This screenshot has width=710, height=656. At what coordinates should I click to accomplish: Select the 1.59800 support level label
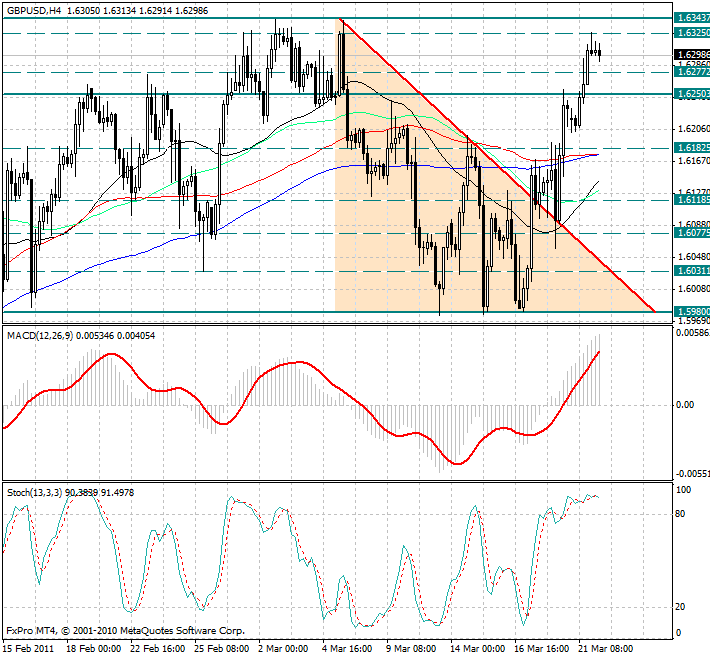click(x=692, y=311)
